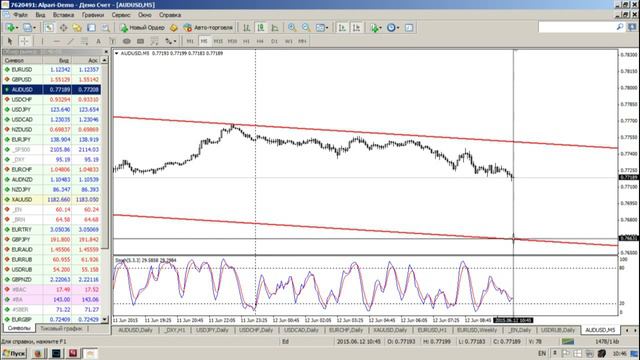Screen dimensions: 640x360
Task: Switch to H1 timeframe
Action: [x=246, y=41]
